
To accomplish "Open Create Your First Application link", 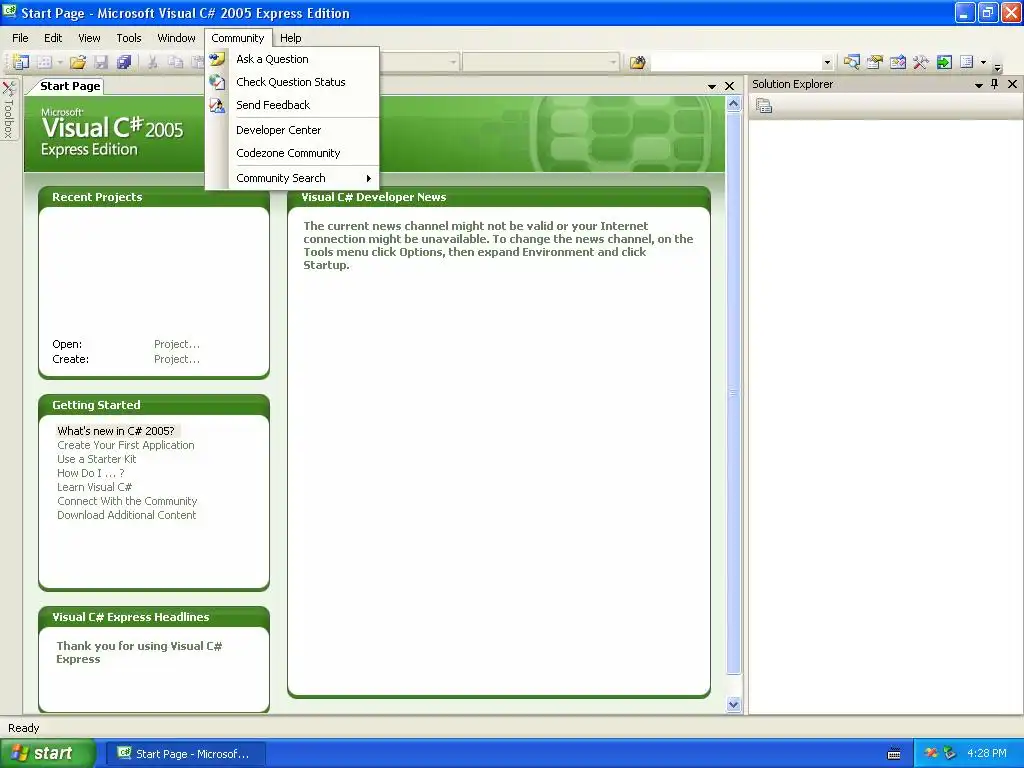I will pyautogui.click(x=126, y=445).
